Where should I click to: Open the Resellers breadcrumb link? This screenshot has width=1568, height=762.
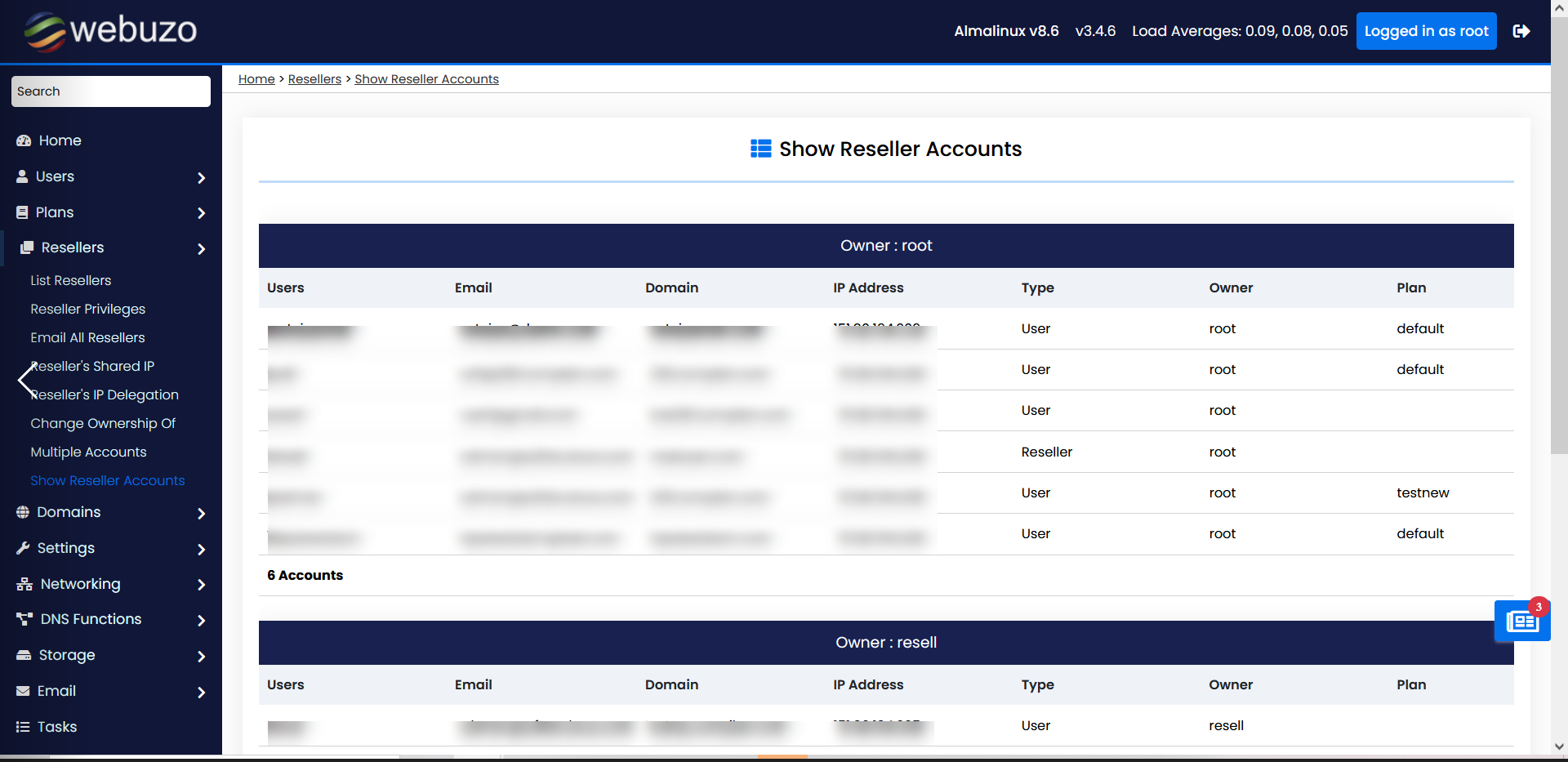(314, 78)
